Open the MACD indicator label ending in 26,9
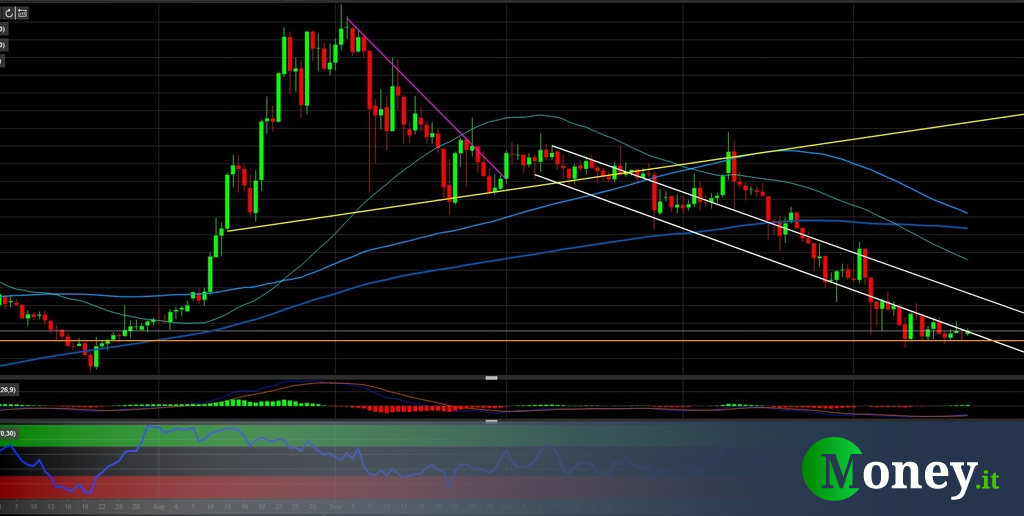Viewport: 1024px width, 516px height. click(x=9, y=391)
